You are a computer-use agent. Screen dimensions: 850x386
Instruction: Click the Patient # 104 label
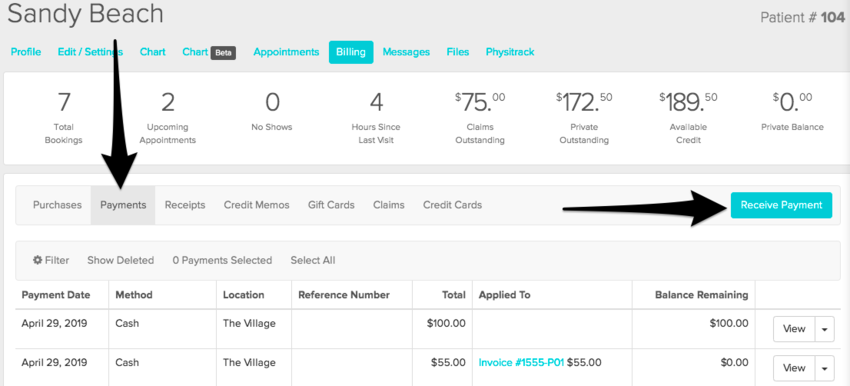[802, 17]
